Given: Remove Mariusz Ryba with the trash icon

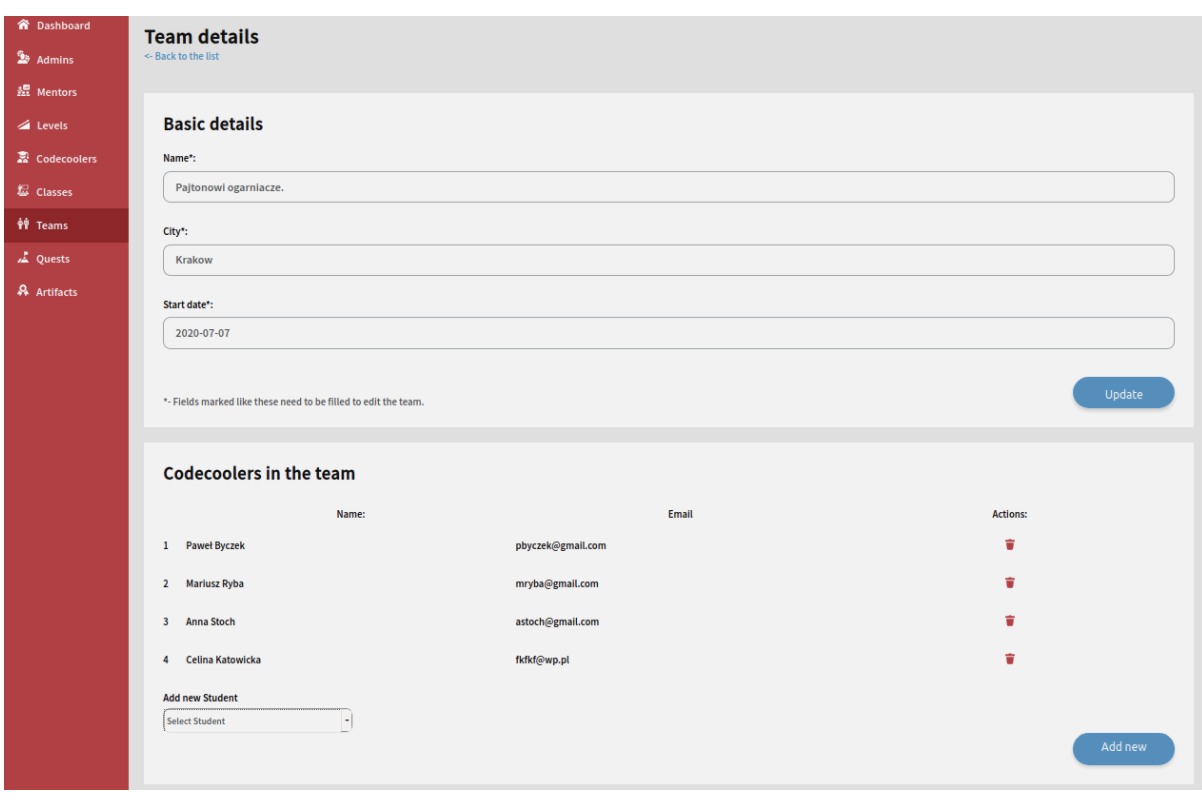Looking at the screenshot, I should click(x=1009, y=583).
